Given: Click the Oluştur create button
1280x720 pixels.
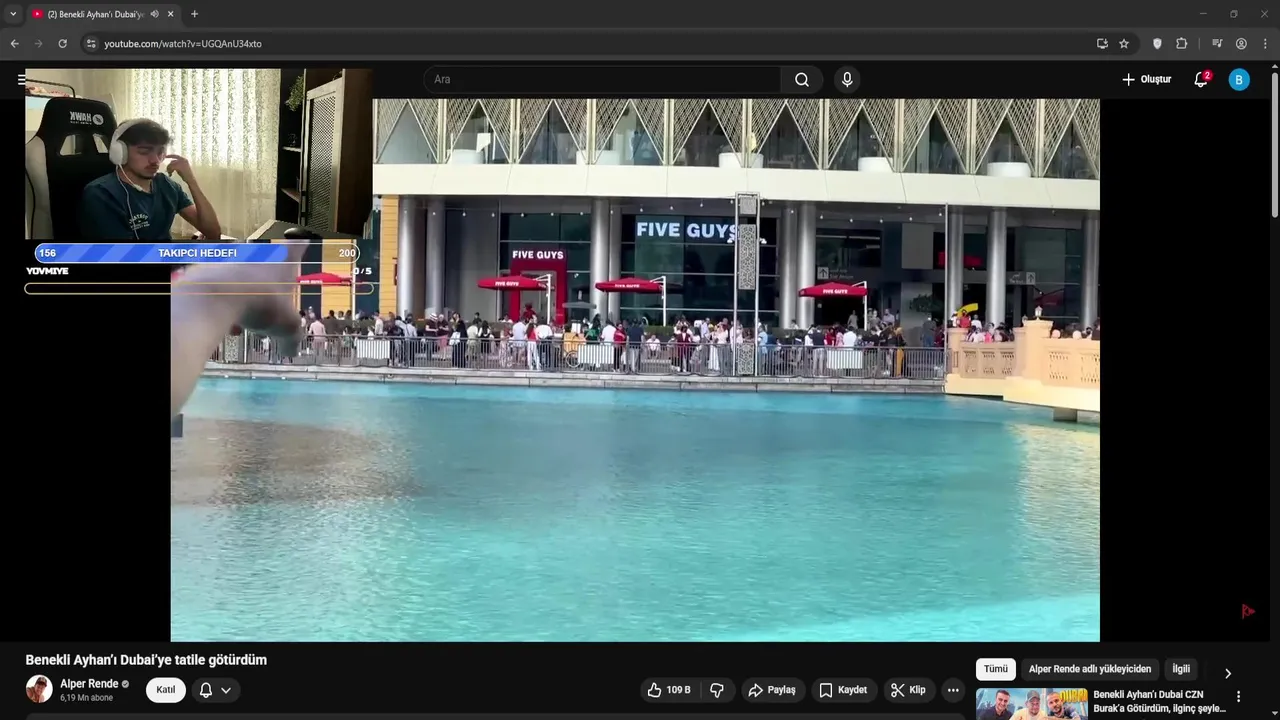Looking at the screenshot, I should point(1146,79).
